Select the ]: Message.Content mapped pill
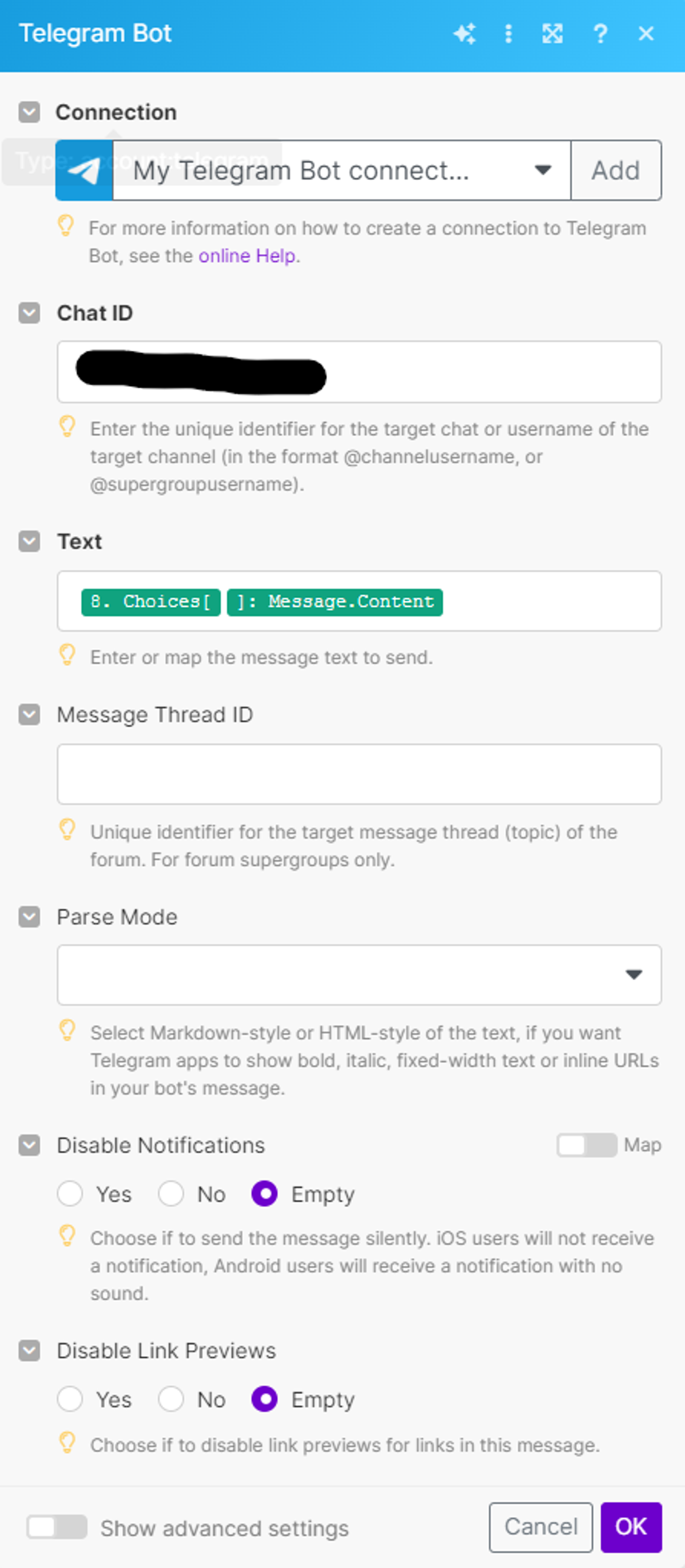The width and height of the screenshot is (685, 1568). click(335, 602)
